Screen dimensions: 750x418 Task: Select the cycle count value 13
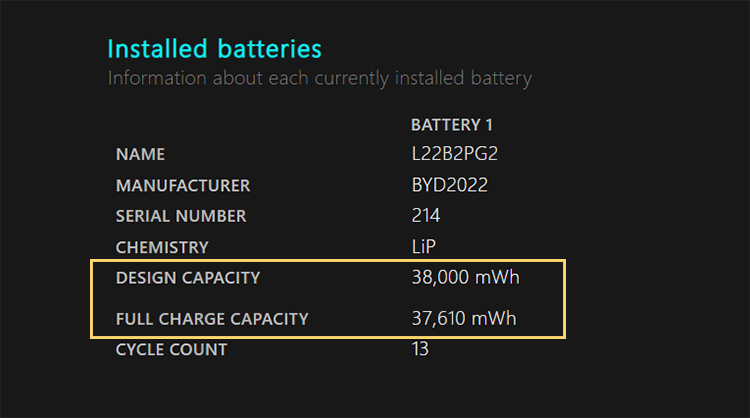[420, 350]
